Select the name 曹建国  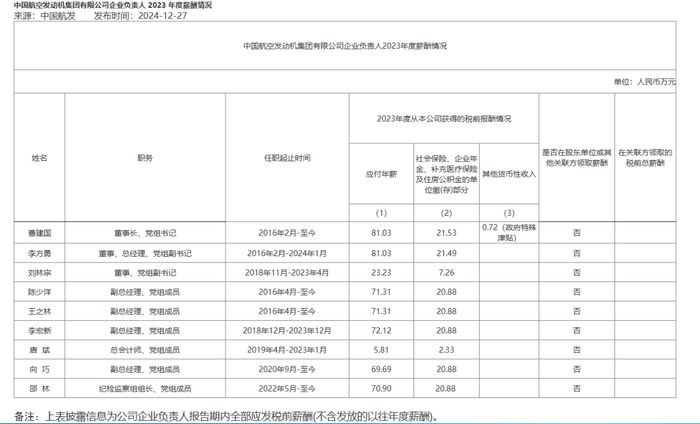coord(39,233)
